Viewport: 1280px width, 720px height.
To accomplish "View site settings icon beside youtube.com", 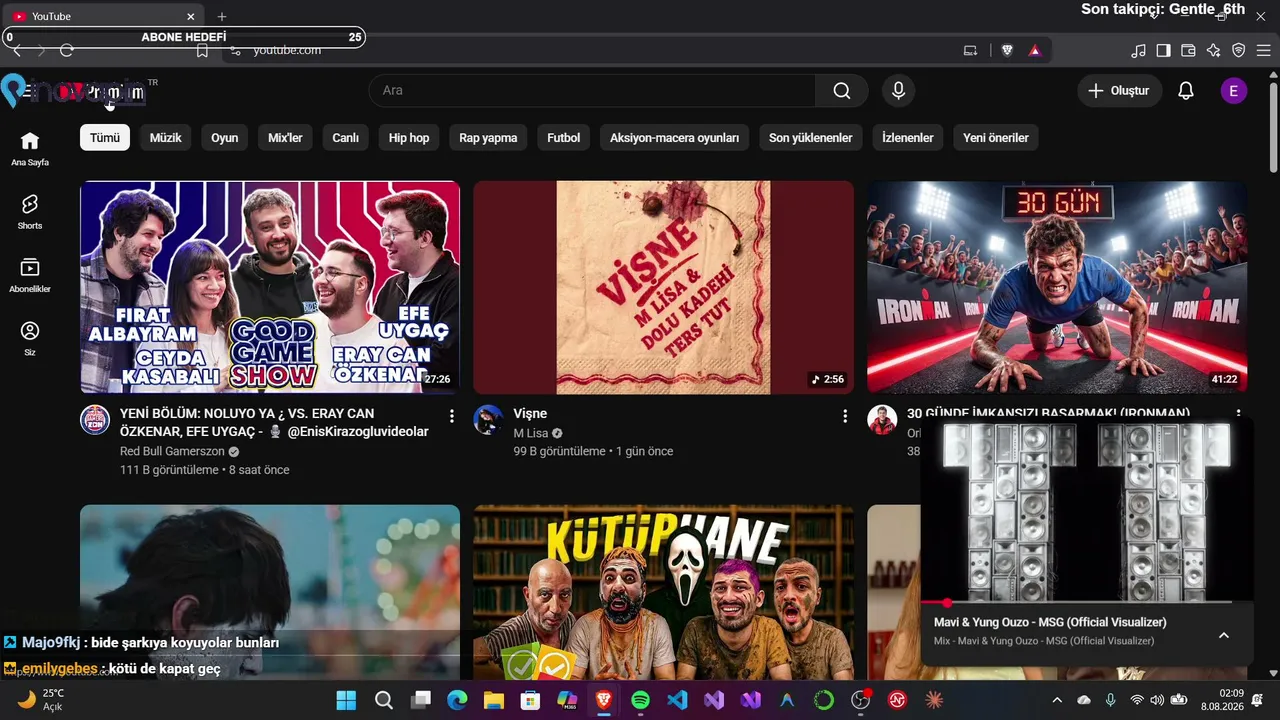I will pos(235,50).
